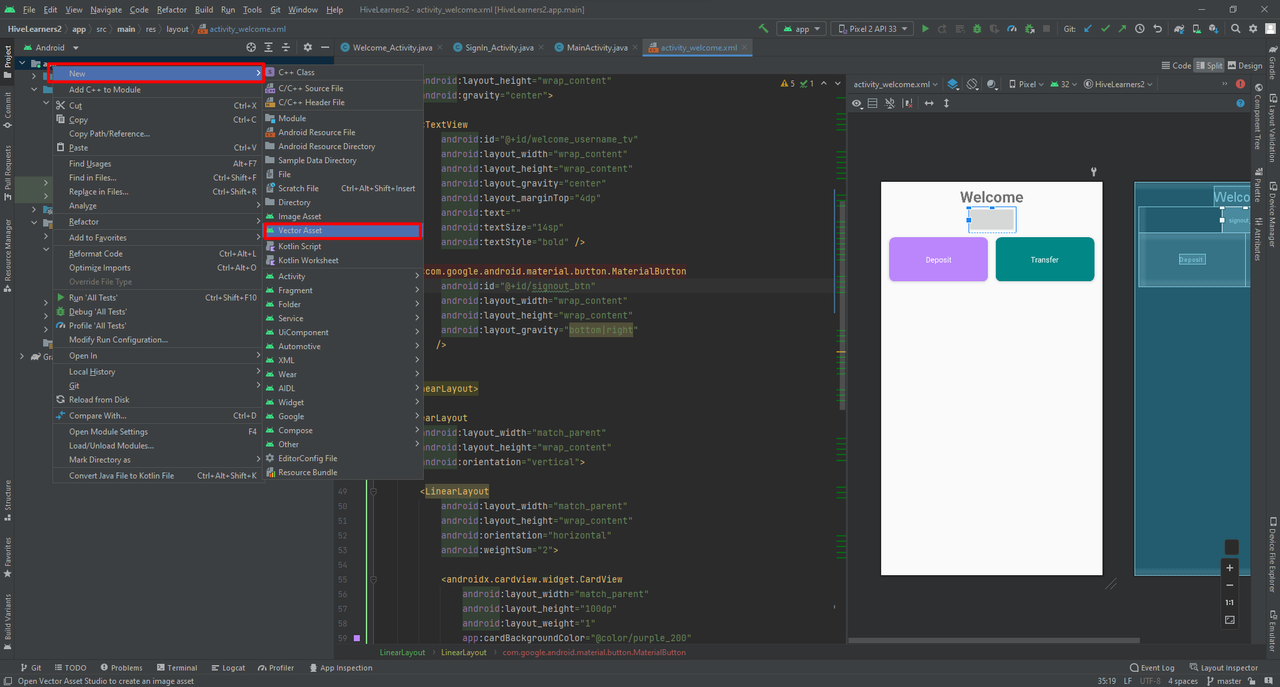Open the Pixel device preview dropdown
The height and width of the screenshot is (687, 1280).
pos(1027,84)
